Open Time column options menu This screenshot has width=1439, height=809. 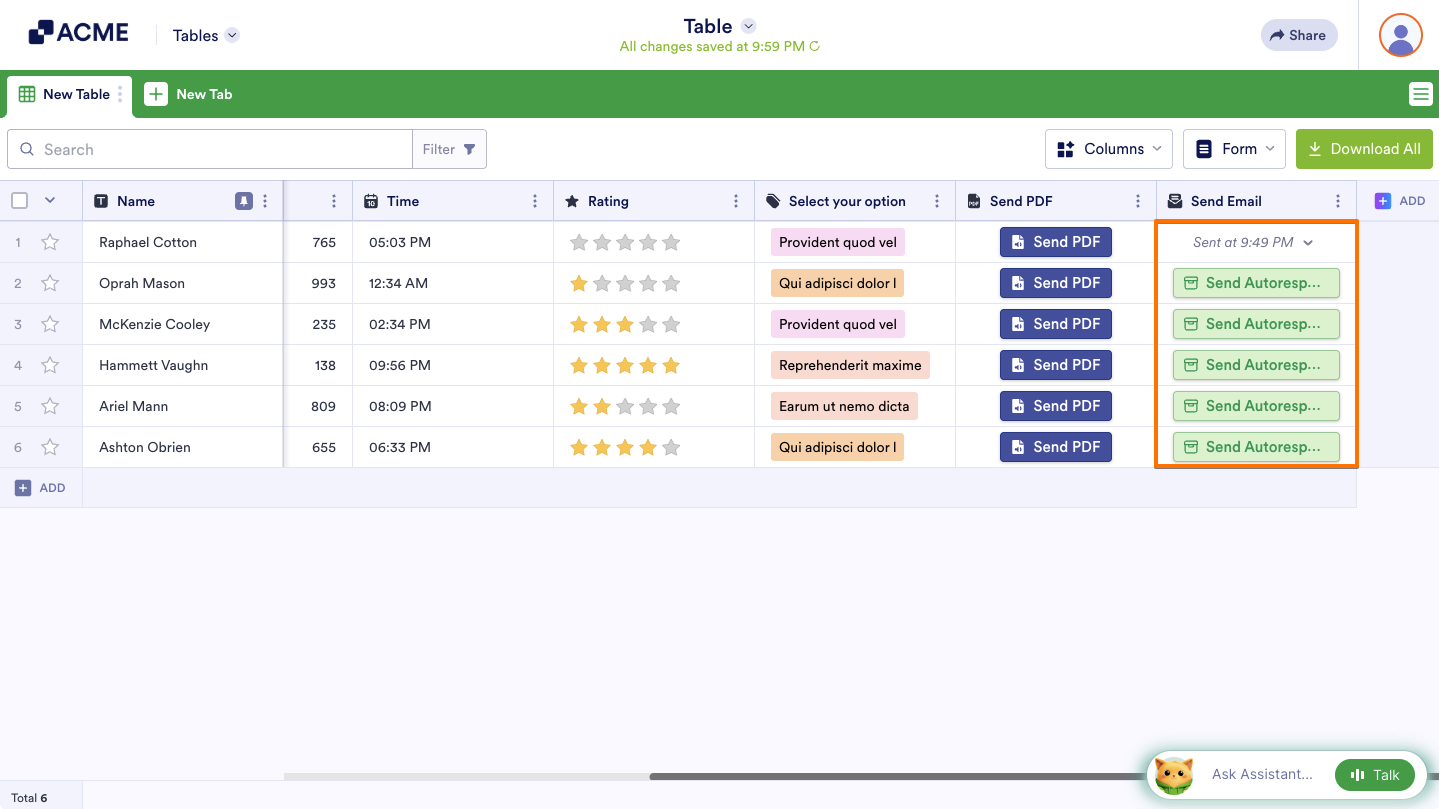pos(535,201)
